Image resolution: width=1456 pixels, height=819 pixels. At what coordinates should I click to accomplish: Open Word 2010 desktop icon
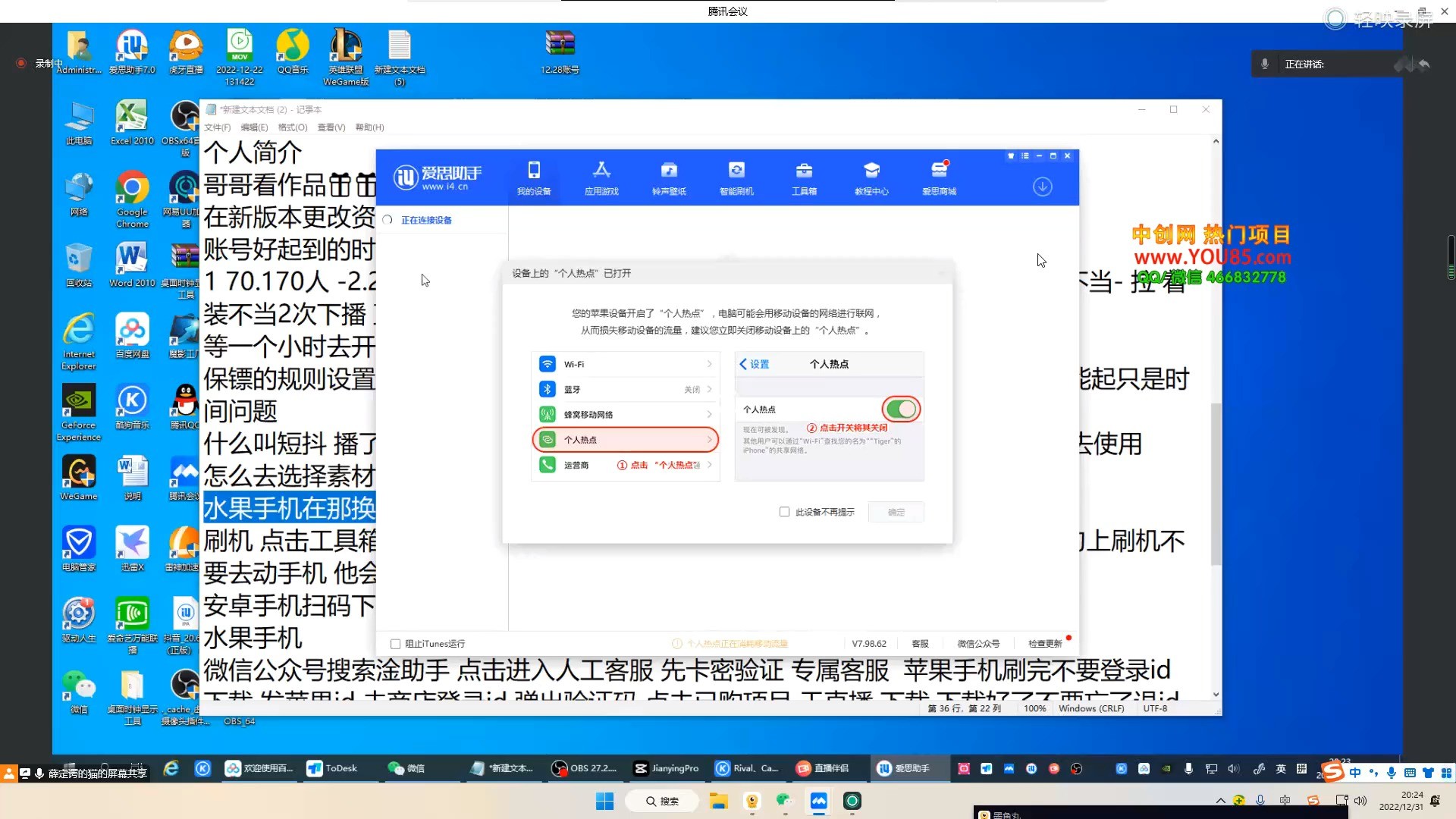point(132,265)
